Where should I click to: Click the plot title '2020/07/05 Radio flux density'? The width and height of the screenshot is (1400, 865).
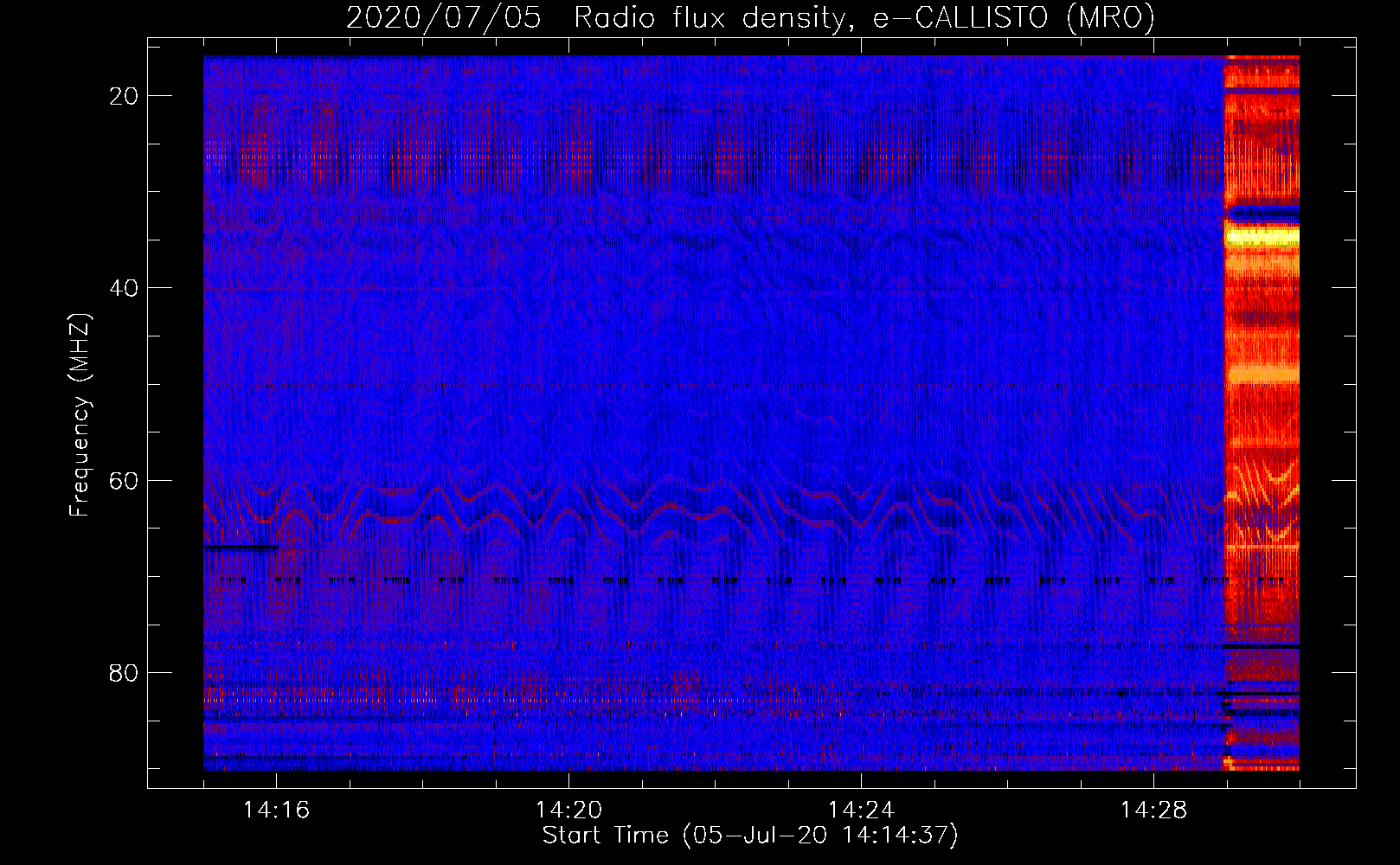pyautogui.click(x=750, y=17)
